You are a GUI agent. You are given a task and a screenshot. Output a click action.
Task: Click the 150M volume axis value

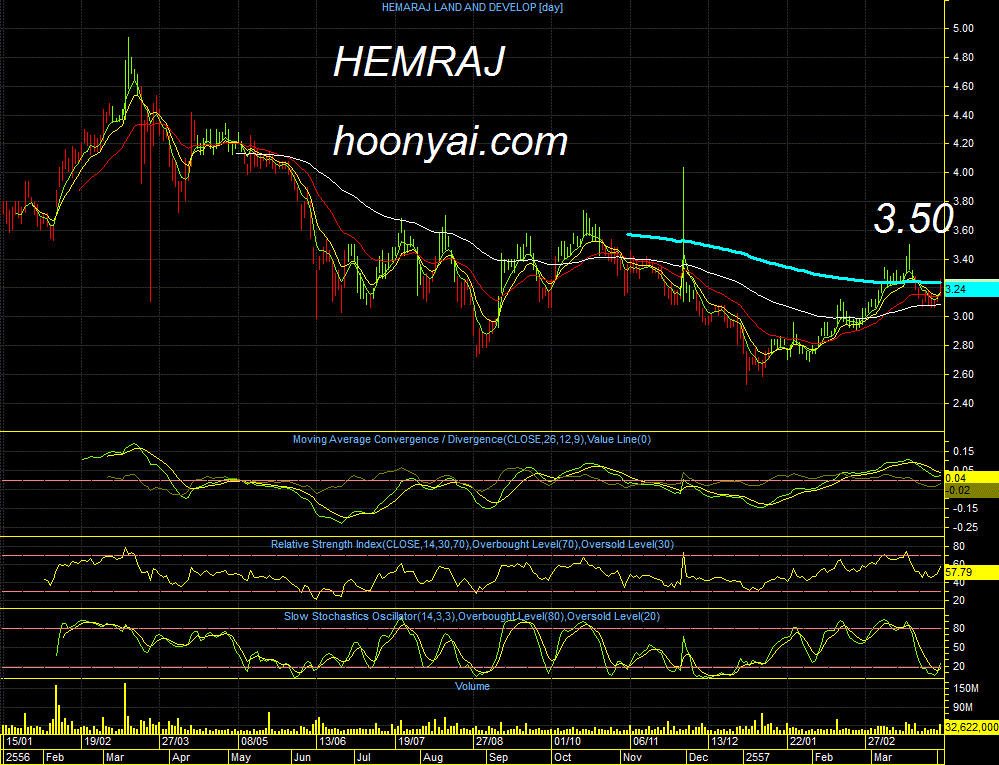point(966,689)
